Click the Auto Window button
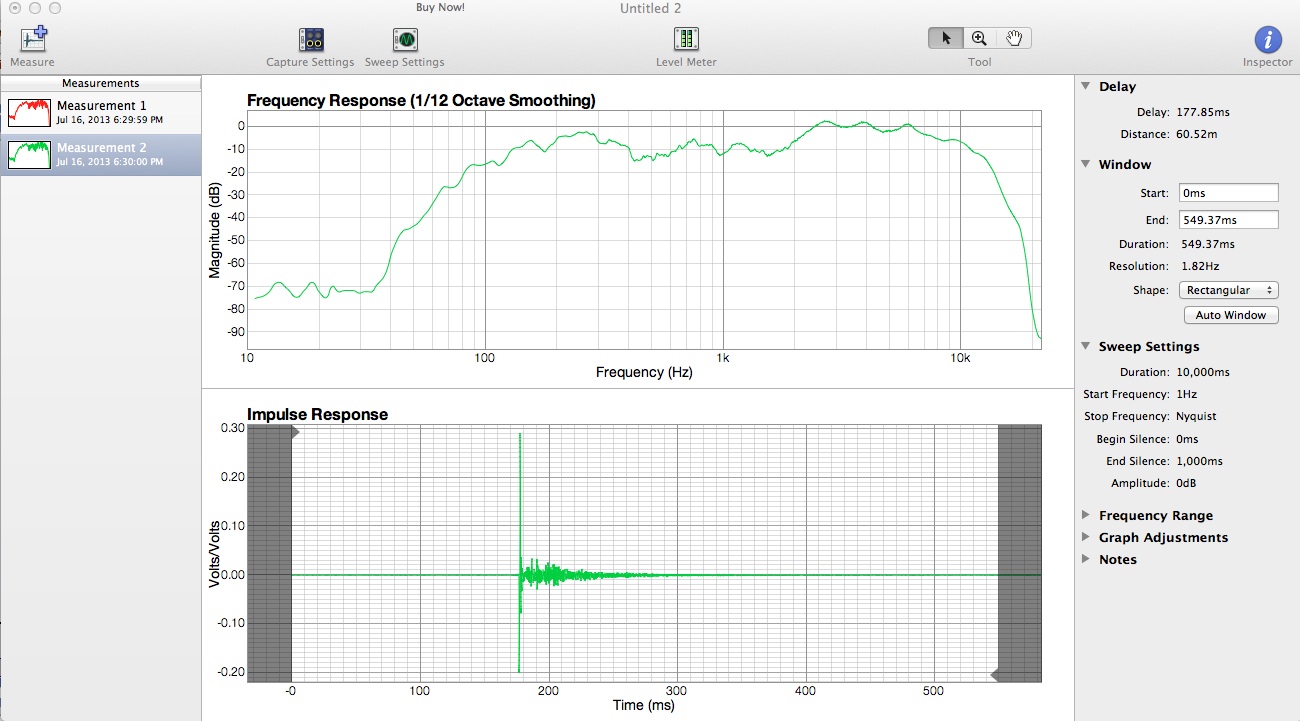 click(x=1230, y=315)
